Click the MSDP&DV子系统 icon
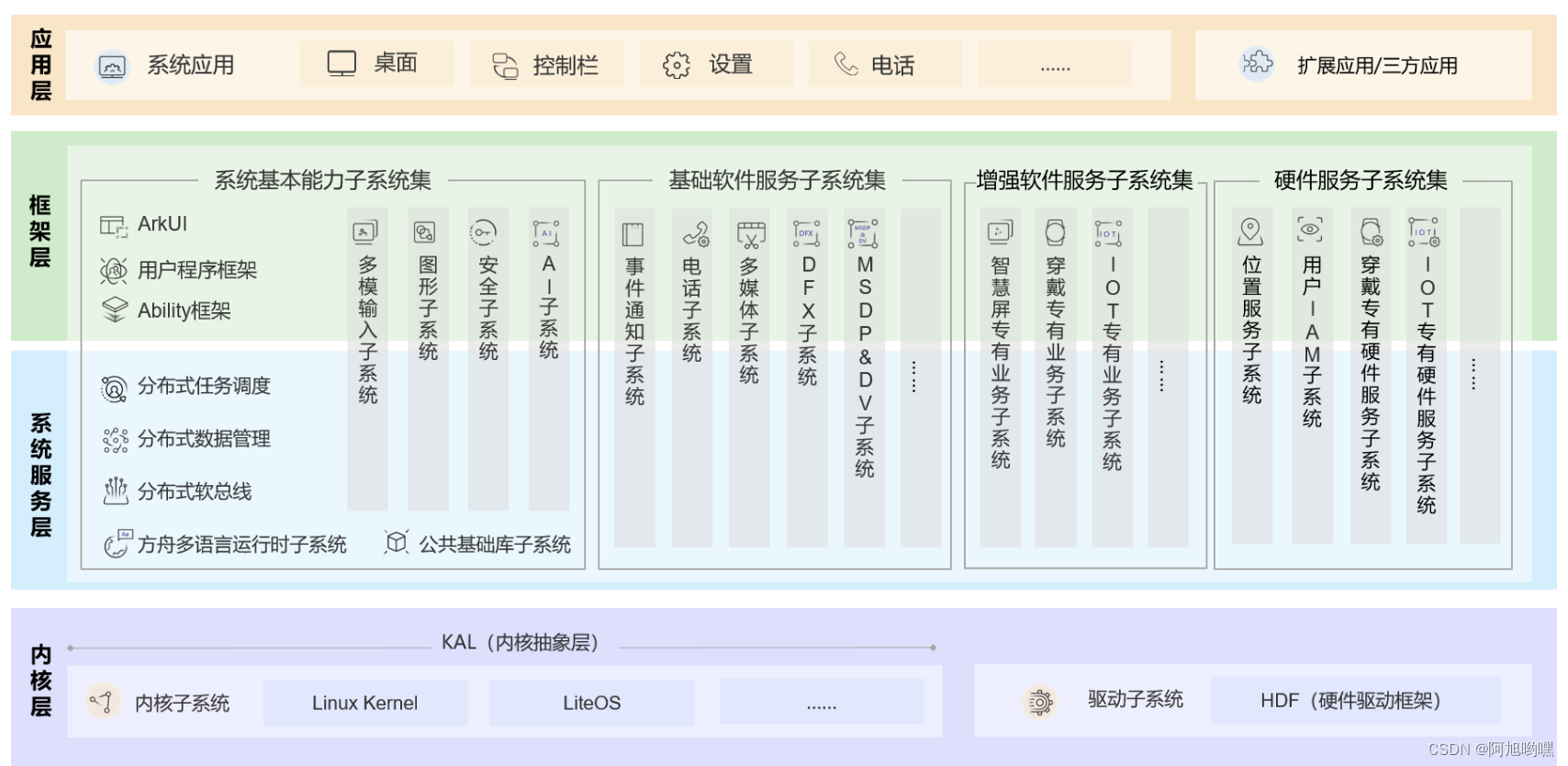Viewport: 1568px width, 766px height. pos(862,233)
